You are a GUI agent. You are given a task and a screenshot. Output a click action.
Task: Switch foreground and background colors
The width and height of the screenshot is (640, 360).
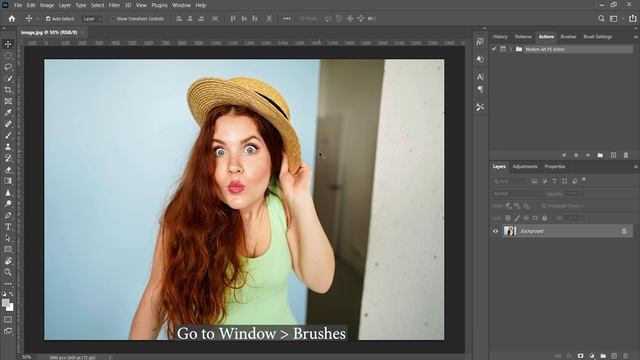click(x=11, y=294)
